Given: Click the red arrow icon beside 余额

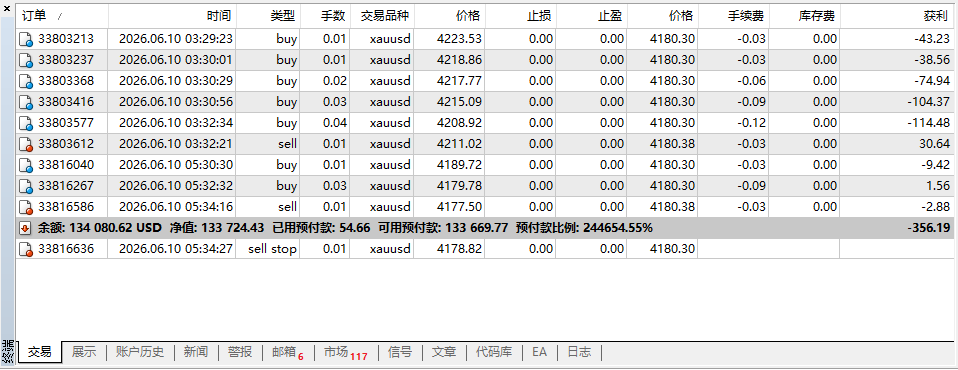Looking at the screenshot, I should point(25,228).
